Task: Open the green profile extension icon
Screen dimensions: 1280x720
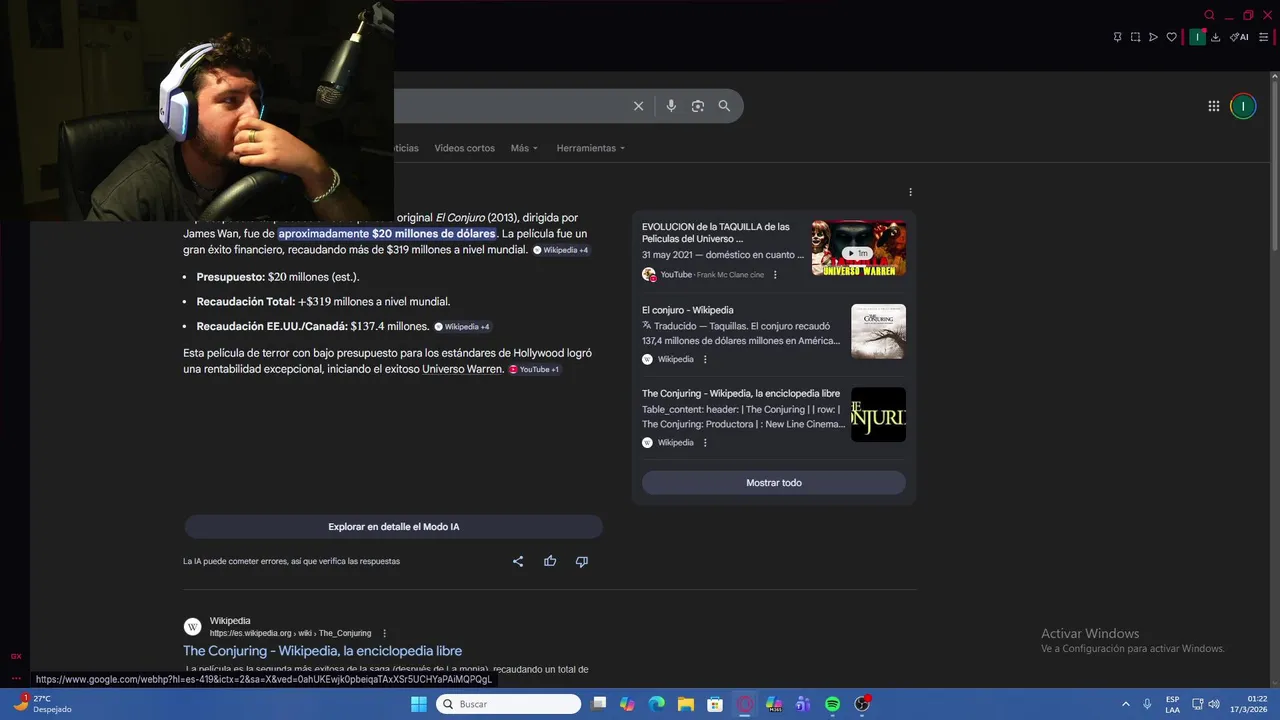Action: click(1197, 37)
